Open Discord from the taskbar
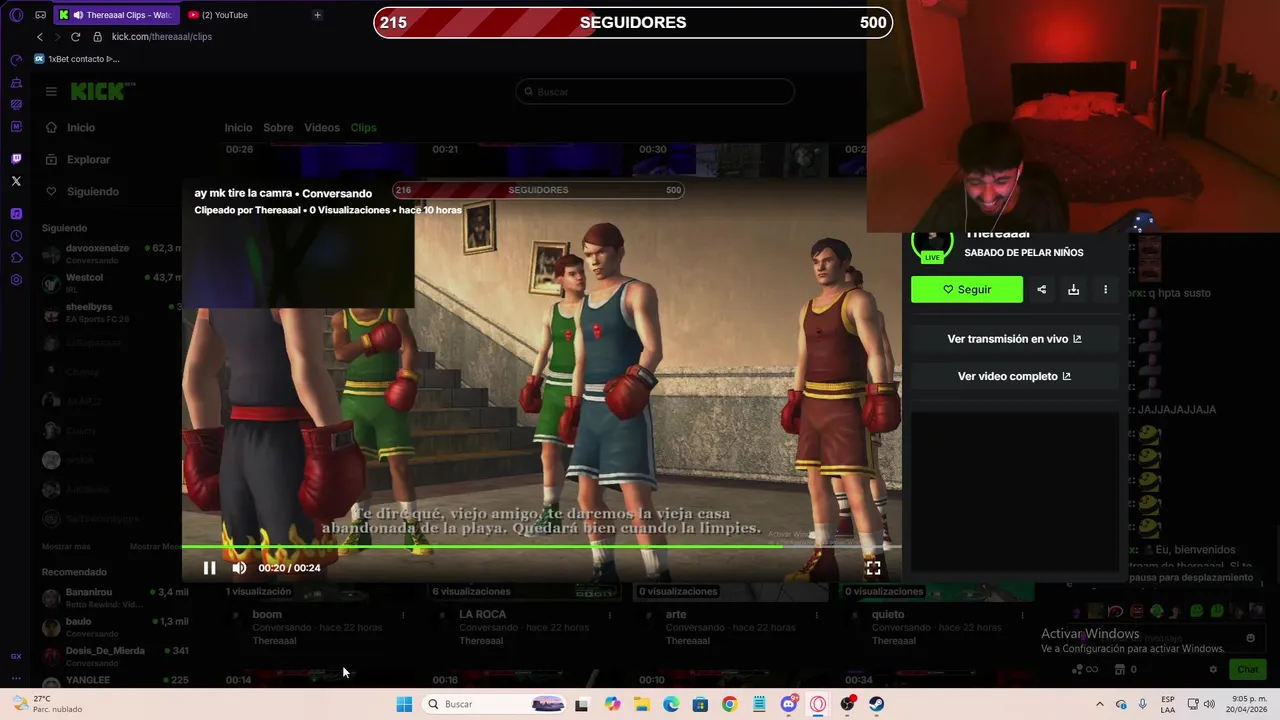The image size is (1280, 720). coord(788,704)
